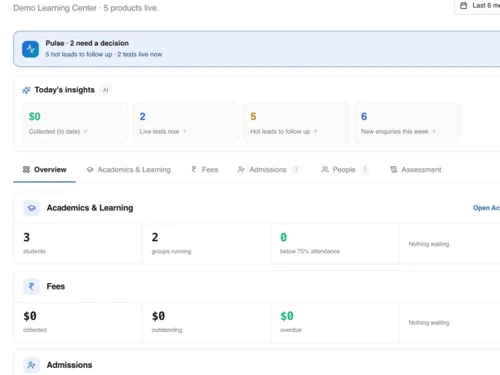The width and height of the screenshot is (500, 375).
Task: Click the '2 groups running' stat
Action: pos(206,244)
